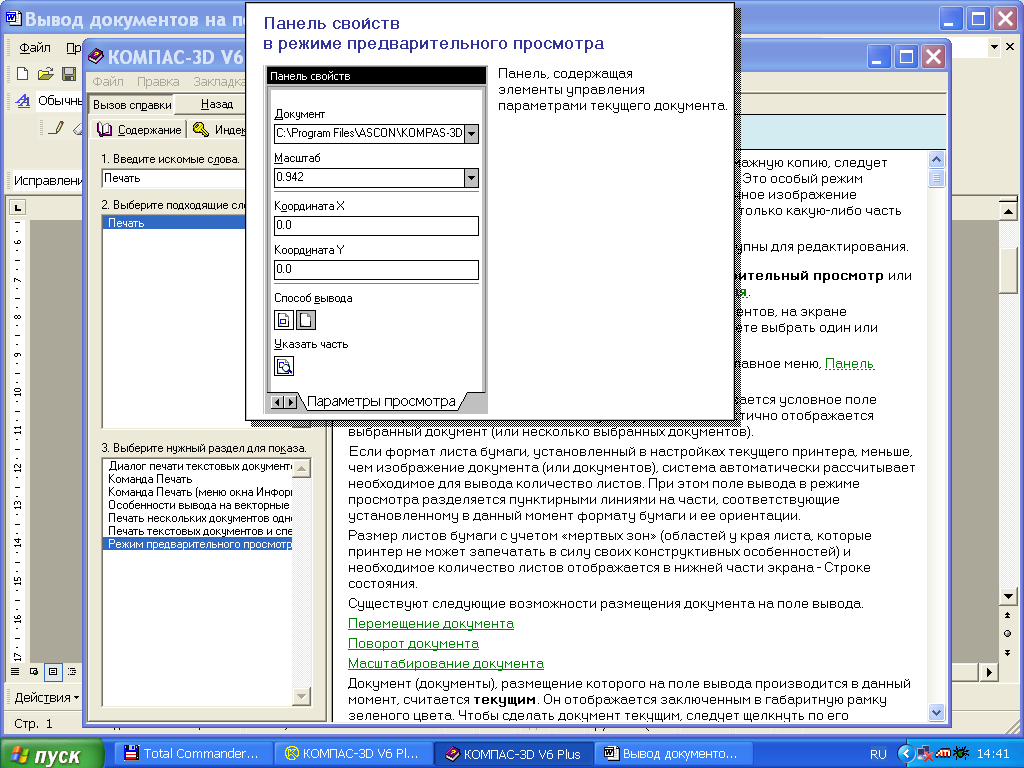Click the first output method icon under Способ вывода
This screenshot has height=768, width=1024.
click(283, 320)
